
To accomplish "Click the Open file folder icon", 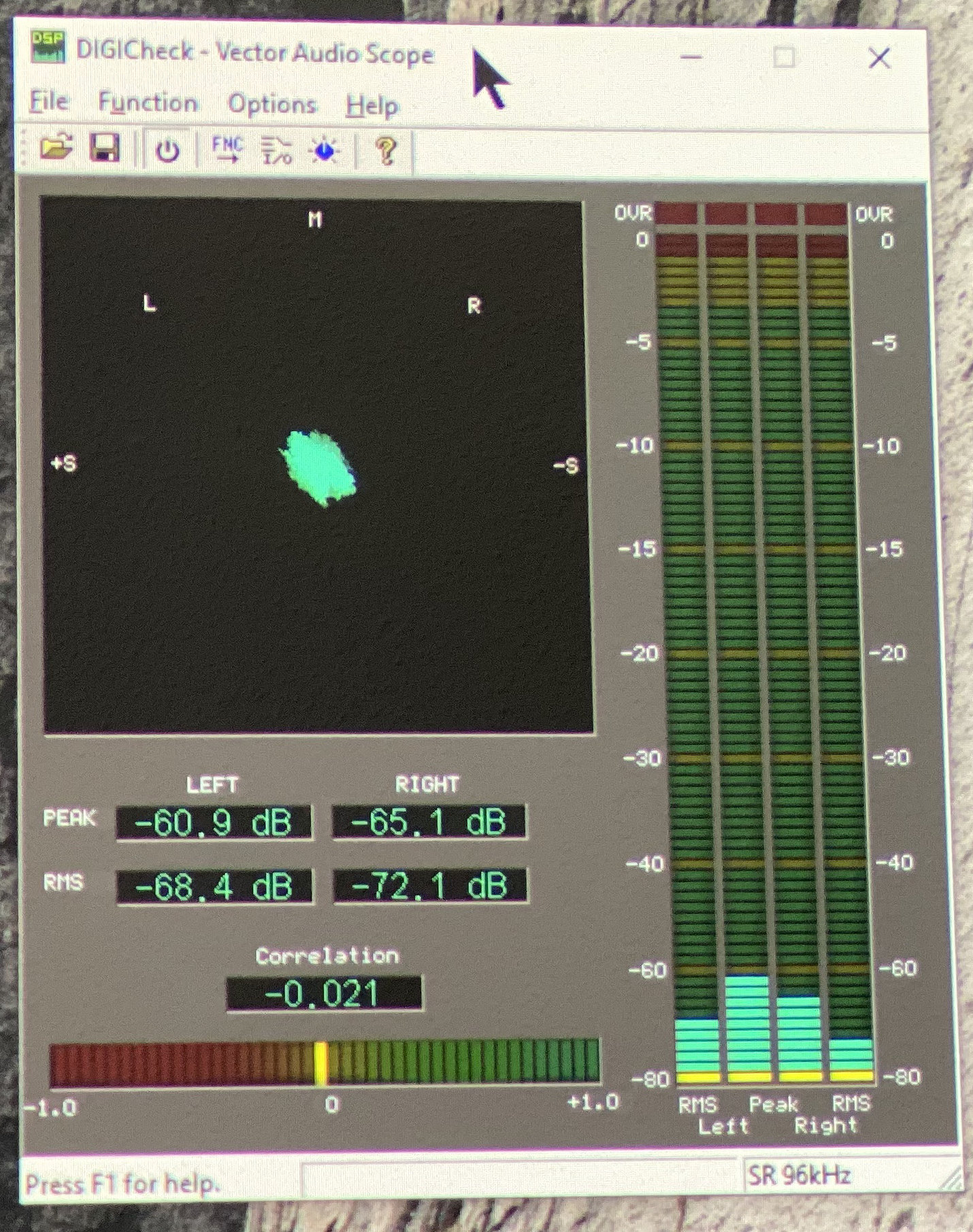I will click(x=56, y=148).
